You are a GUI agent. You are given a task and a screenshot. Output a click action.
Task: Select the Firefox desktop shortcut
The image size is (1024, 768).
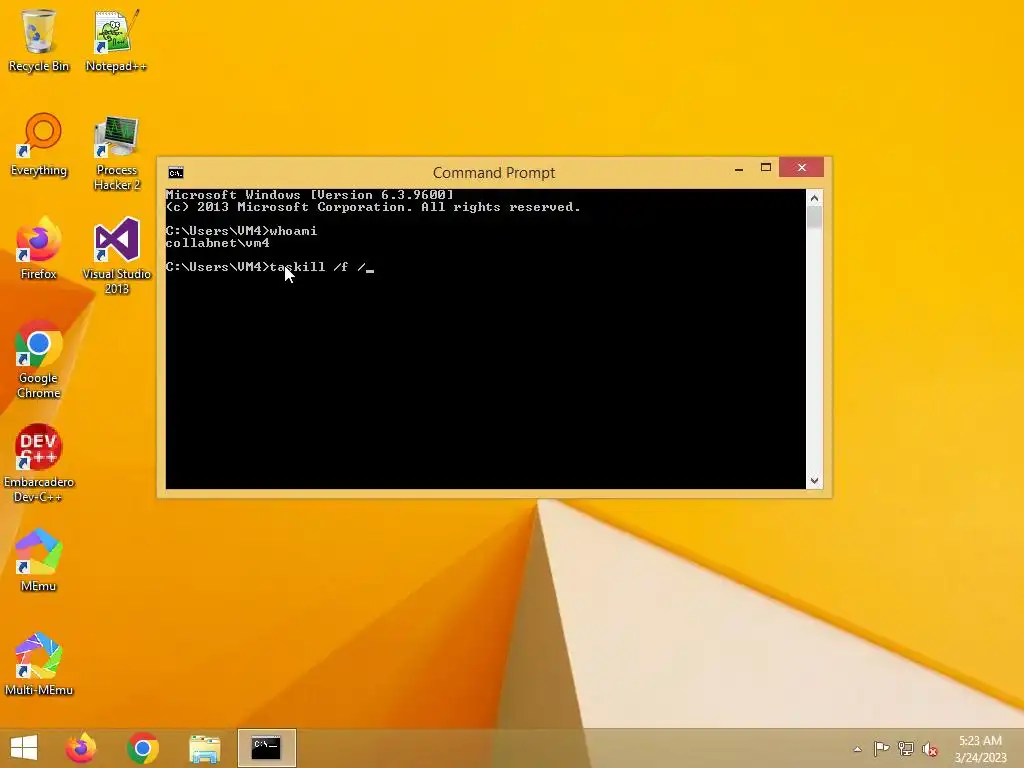coord(39,249)
